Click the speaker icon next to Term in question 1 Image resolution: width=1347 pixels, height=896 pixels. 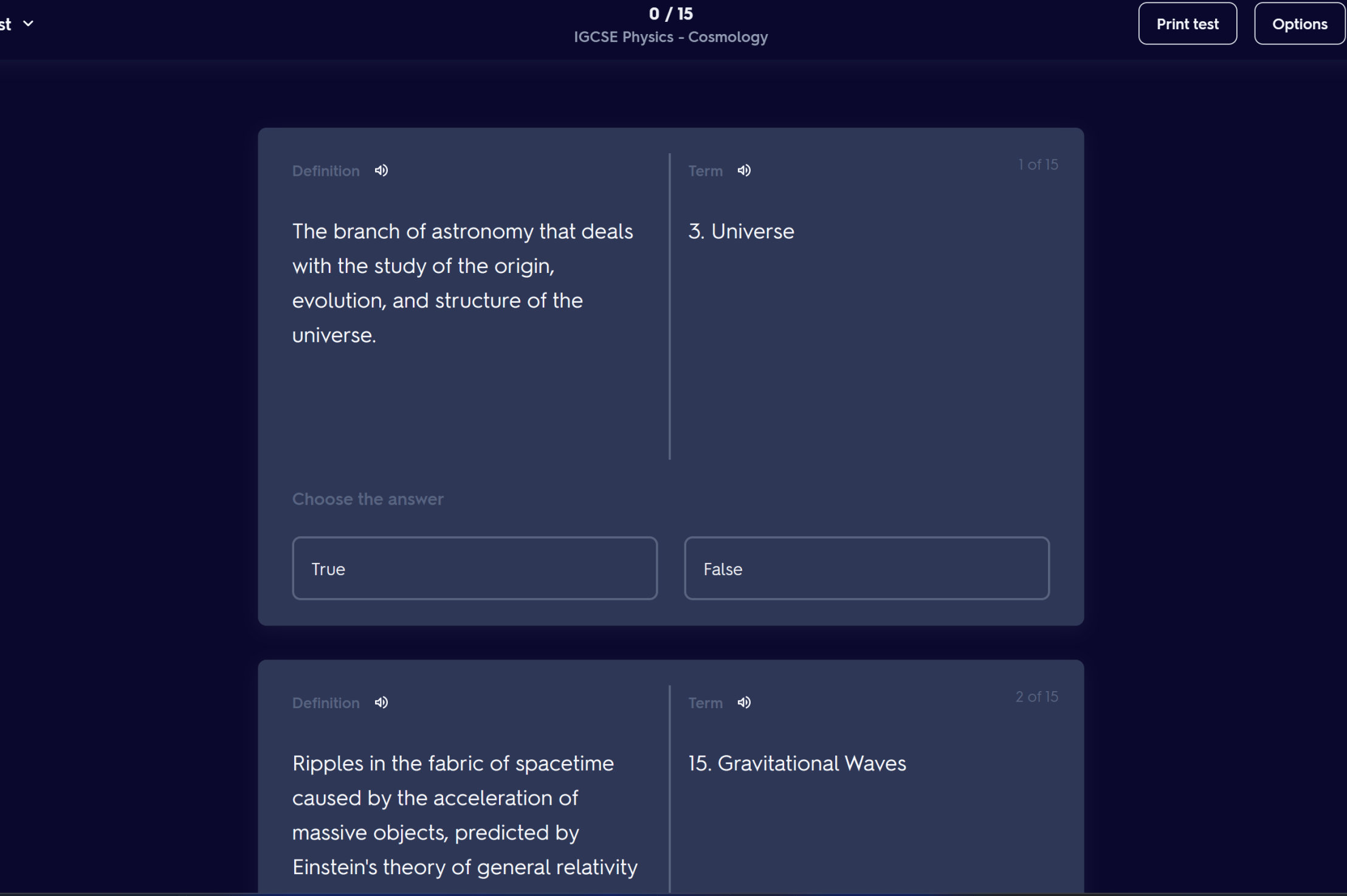tap(744, 170)
